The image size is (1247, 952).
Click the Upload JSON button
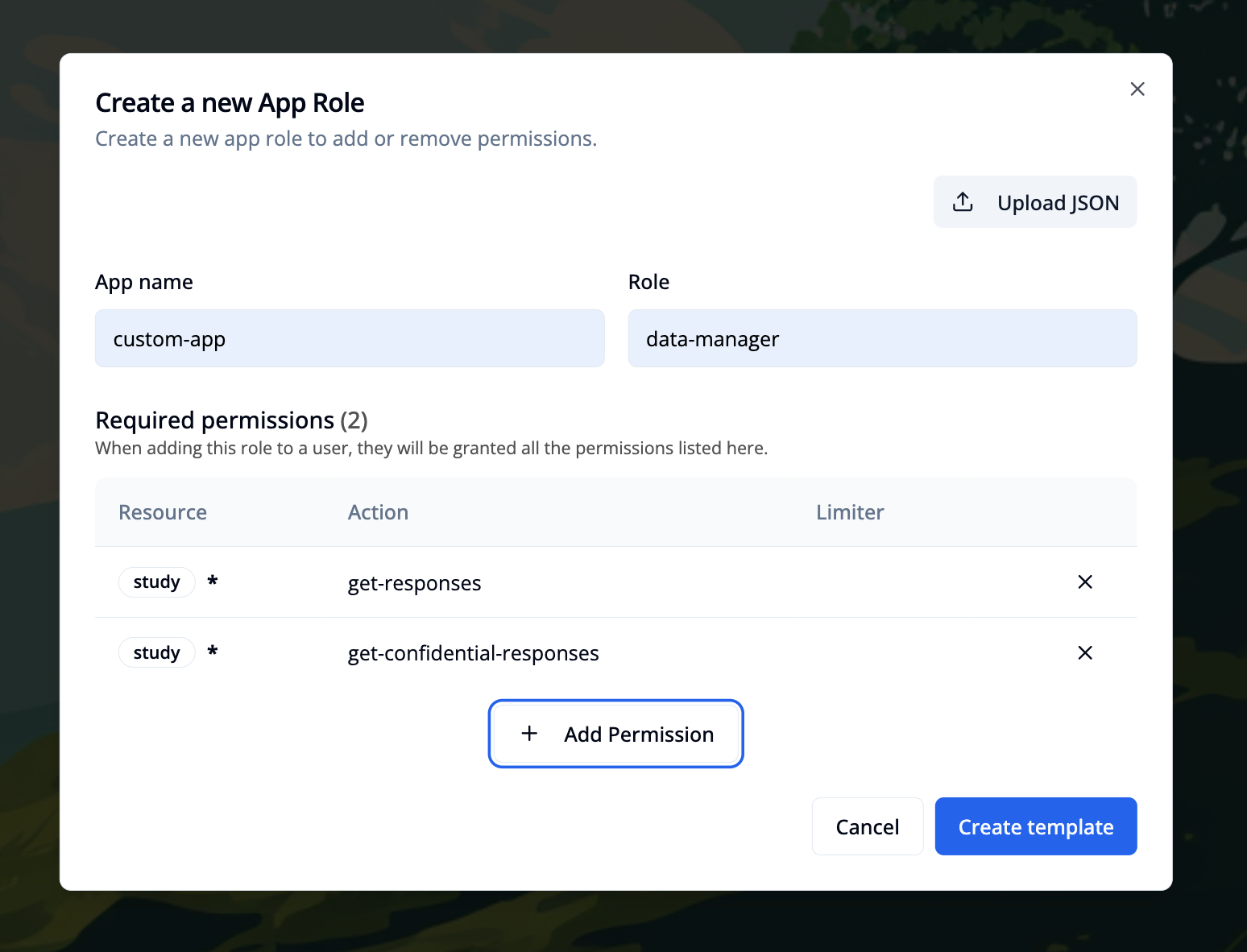[x=1035, y=201]
